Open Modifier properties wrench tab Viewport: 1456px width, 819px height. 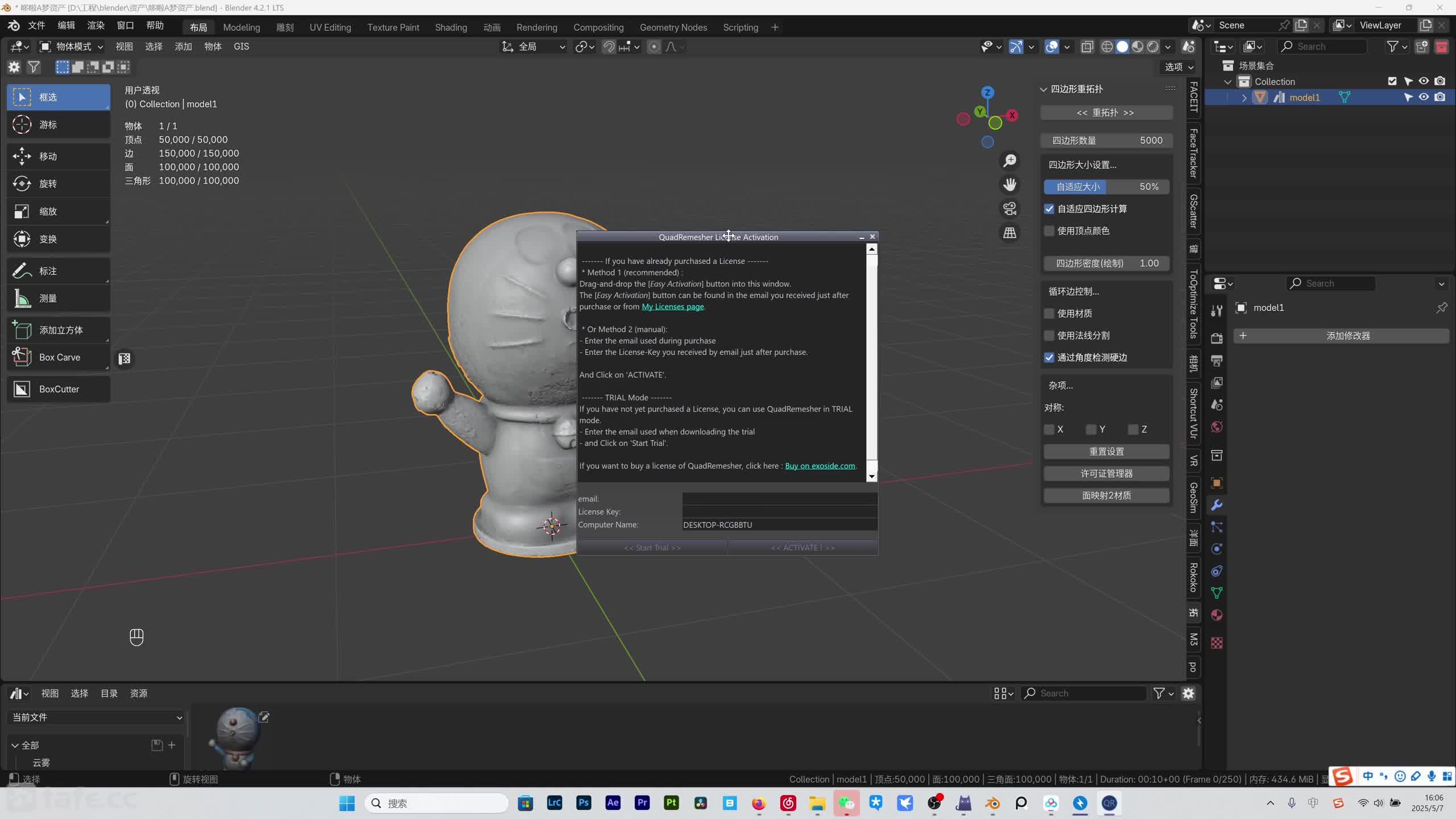click(1217, 505)
